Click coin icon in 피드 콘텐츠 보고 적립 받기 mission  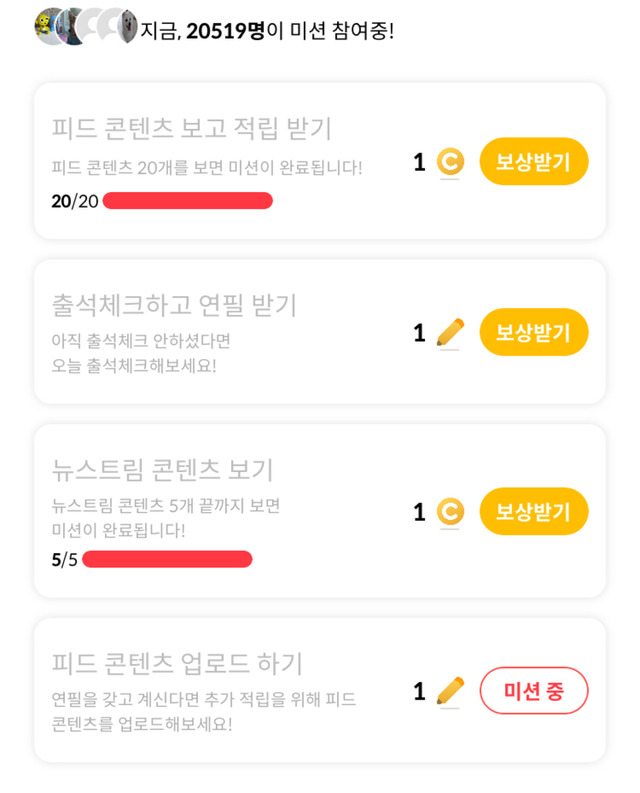tap(450, 162)
